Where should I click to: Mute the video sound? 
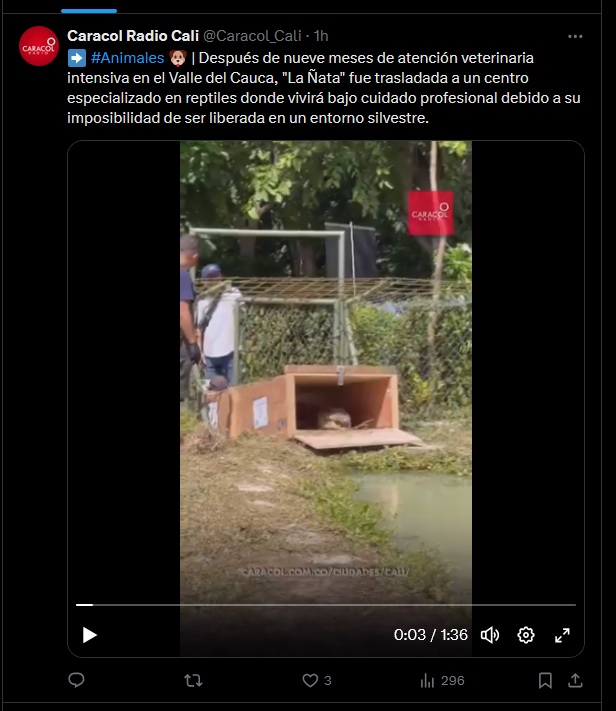[x=490, y=635]
